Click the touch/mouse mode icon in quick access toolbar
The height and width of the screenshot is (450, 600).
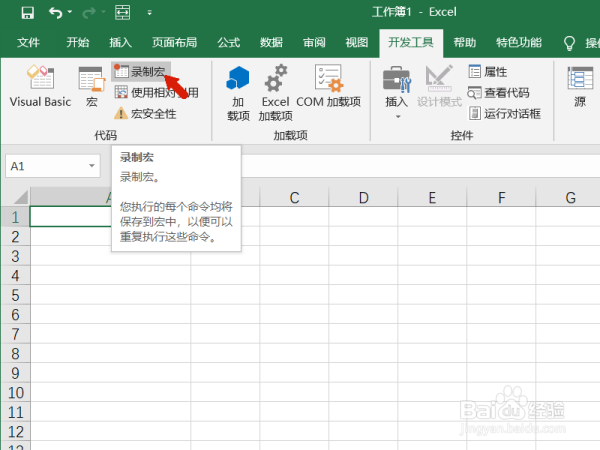(122, 13)
